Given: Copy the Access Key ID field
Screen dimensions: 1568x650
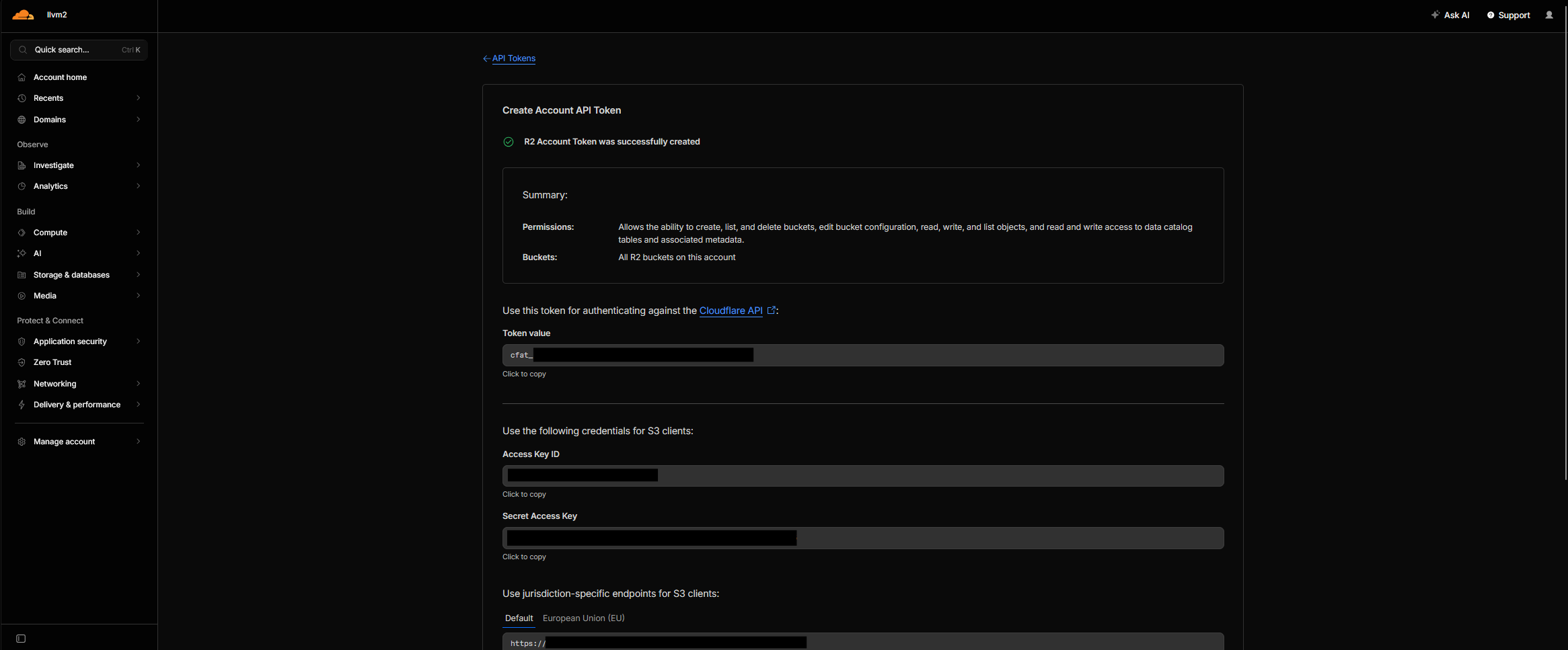Looking at the screenshot, I should coord(863,476).
